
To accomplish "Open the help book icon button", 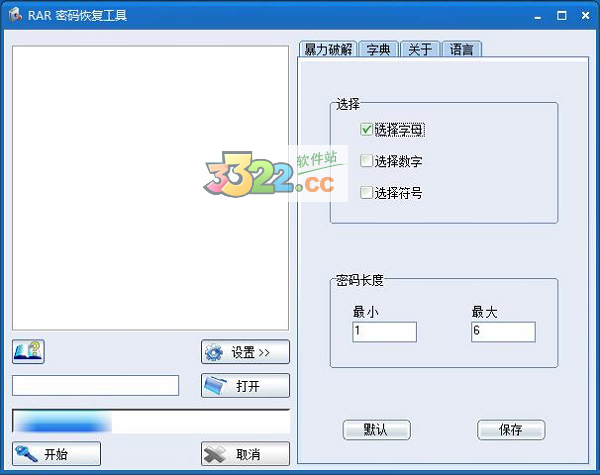I will [28, 351].
